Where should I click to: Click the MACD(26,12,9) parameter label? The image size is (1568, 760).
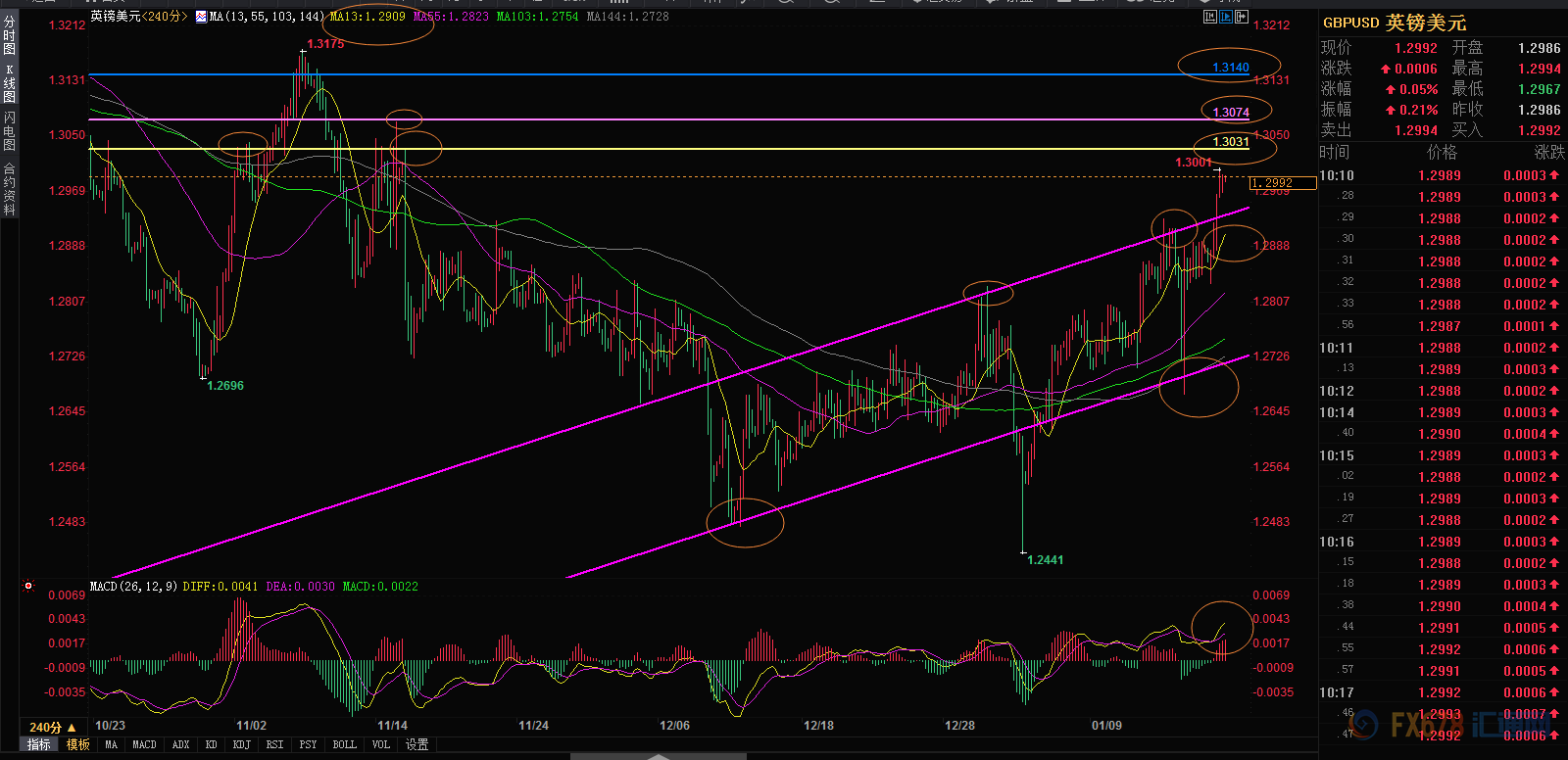pyautogui.click(x=133, y=587)
